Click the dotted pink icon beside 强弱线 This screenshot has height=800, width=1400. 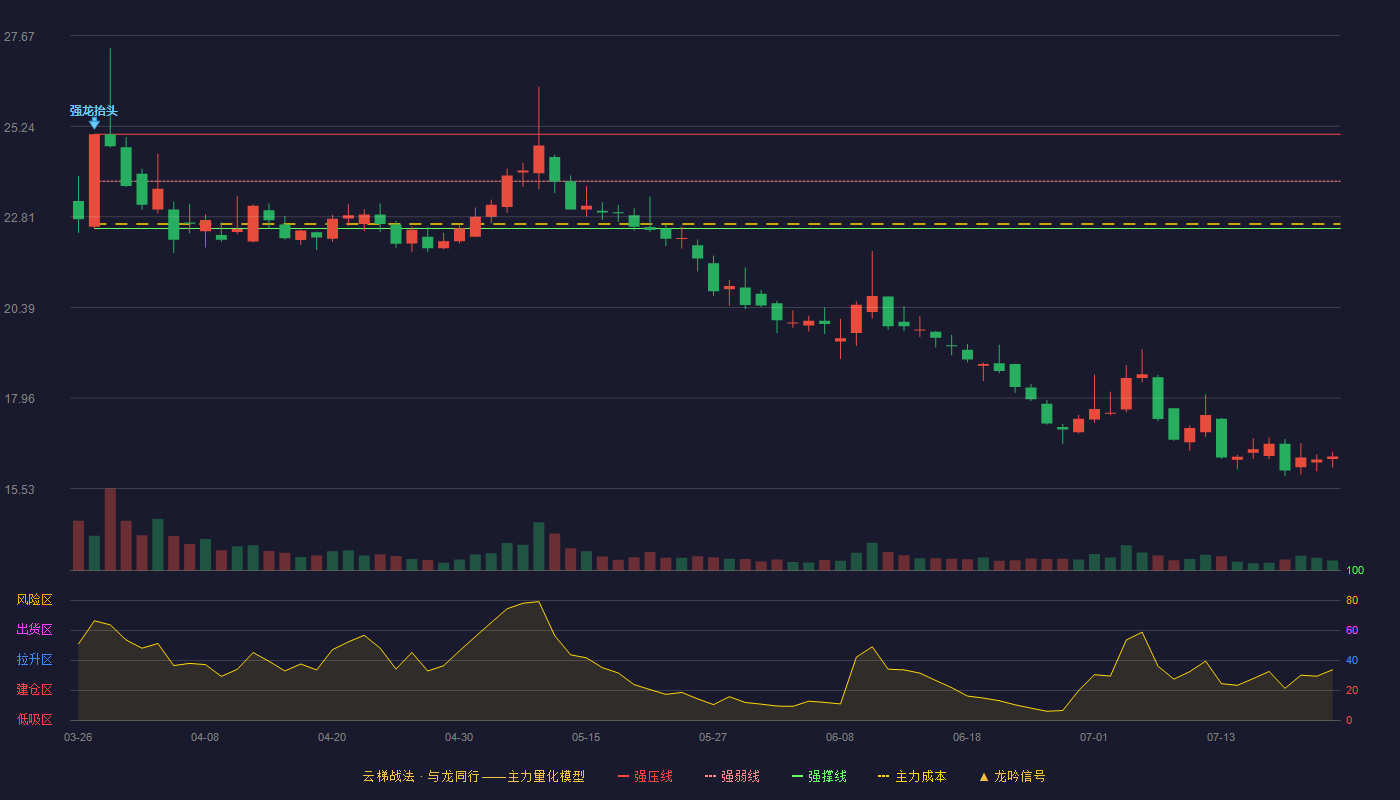[710, 776]
